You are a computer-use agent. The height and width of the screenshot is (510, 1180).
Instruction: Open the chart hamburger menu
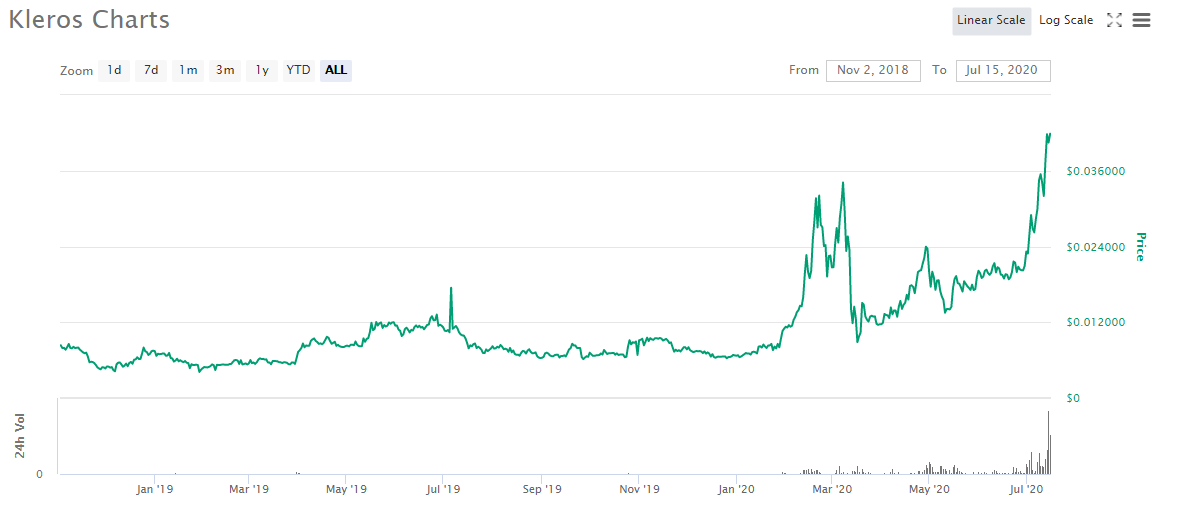[x=1142, y=20]
